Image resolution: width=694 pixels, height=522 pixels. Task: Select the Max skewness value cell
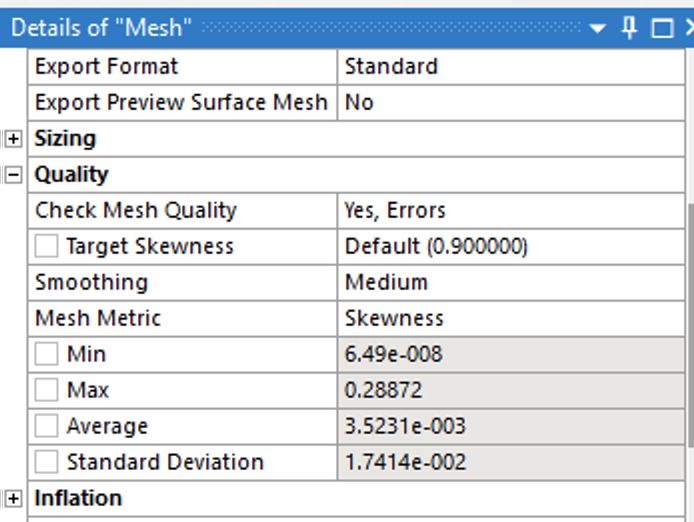point(510,390)
